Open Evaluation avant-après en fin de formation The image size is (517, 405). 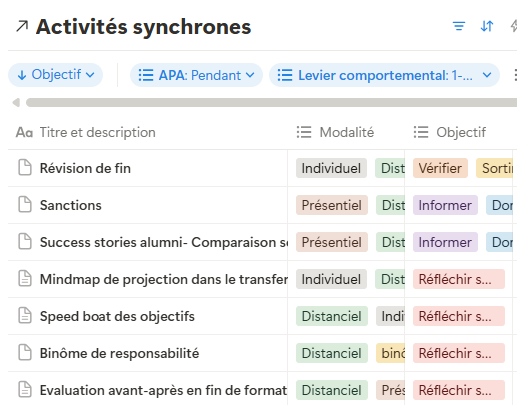163,390
